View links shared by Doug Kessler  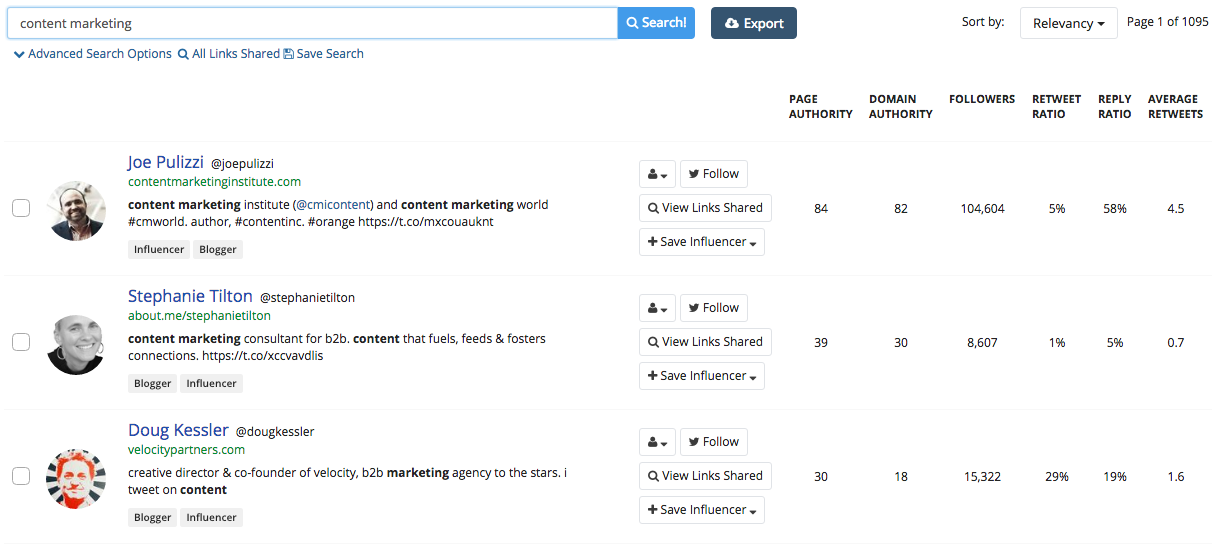pyautogui.click(x=705, y=476)
